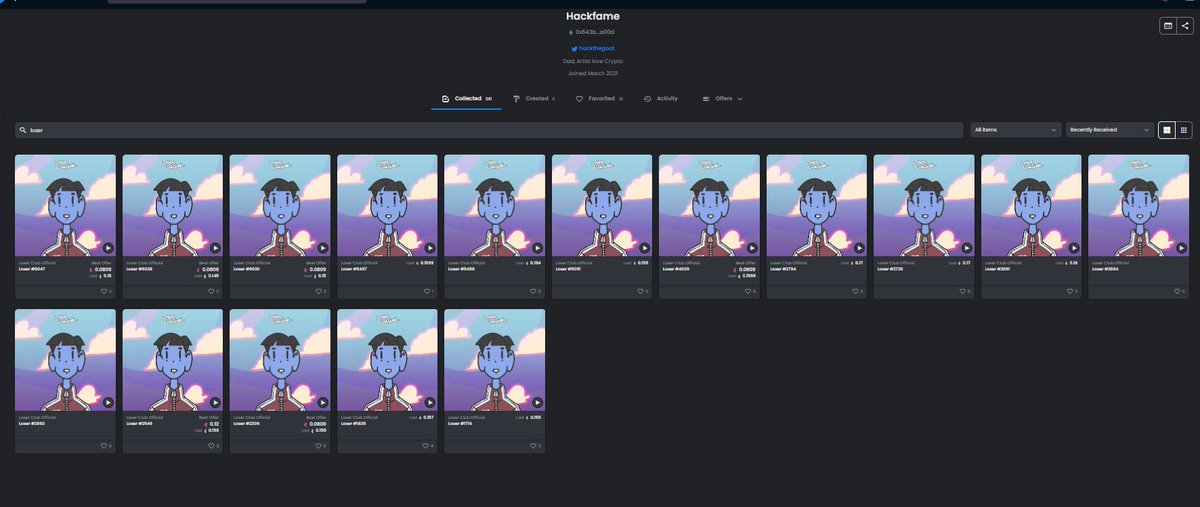The width and height of the screenshot is (1200, 507).
Task: Play the Loser #5497 animation
Action: tap(430, 248)
